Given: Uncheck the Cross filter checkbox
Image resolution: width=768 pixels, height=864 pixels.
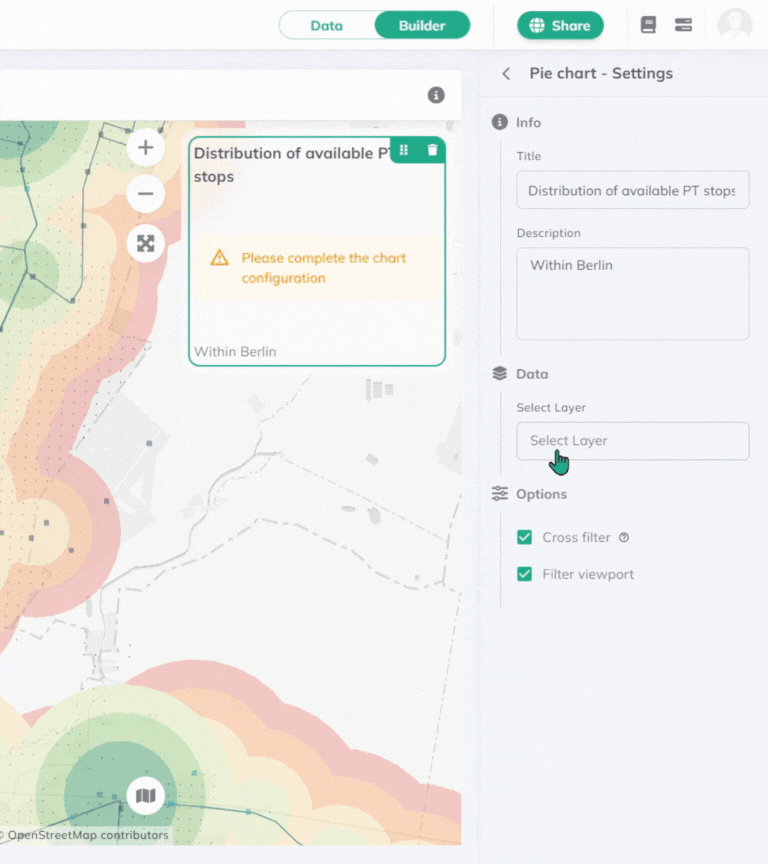Looking at the screenshot, I should 524,537.
